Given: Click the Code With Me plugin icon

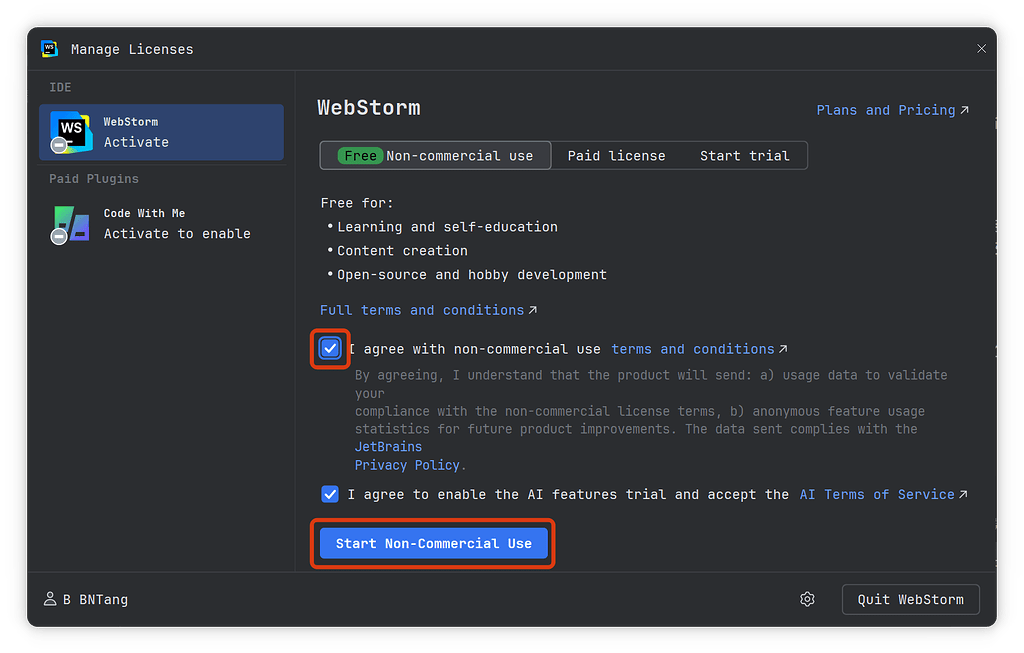Looking at the screenshot, I should click(71, 225).
